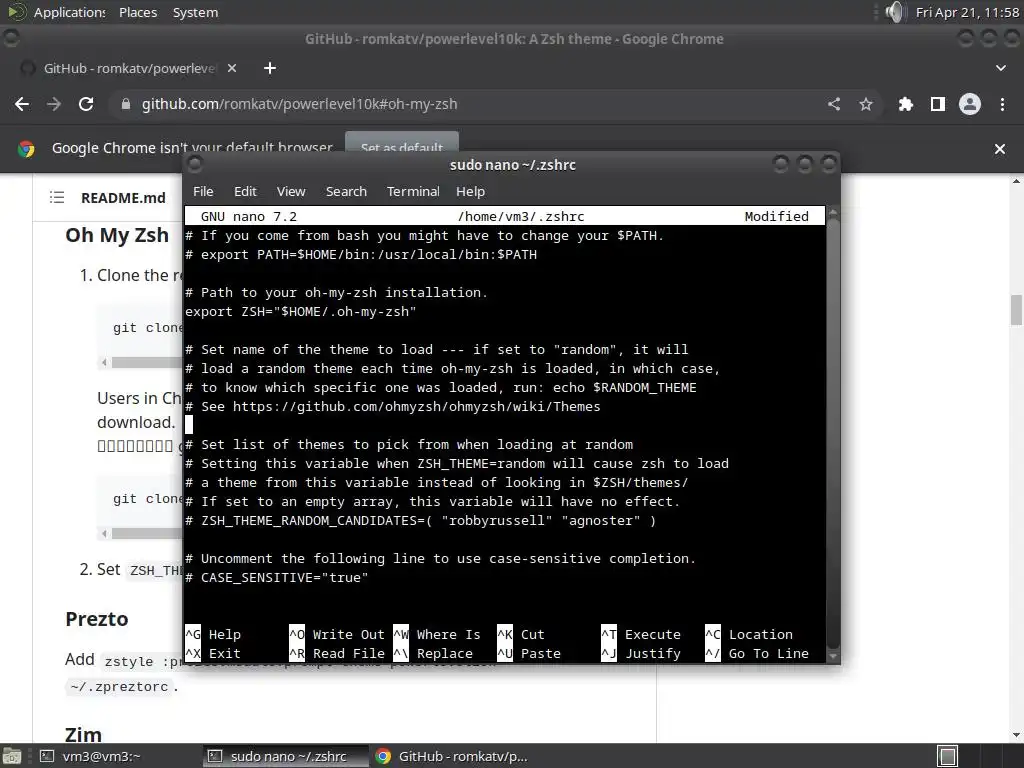Click ^O Write Out shortcut label

337,634
